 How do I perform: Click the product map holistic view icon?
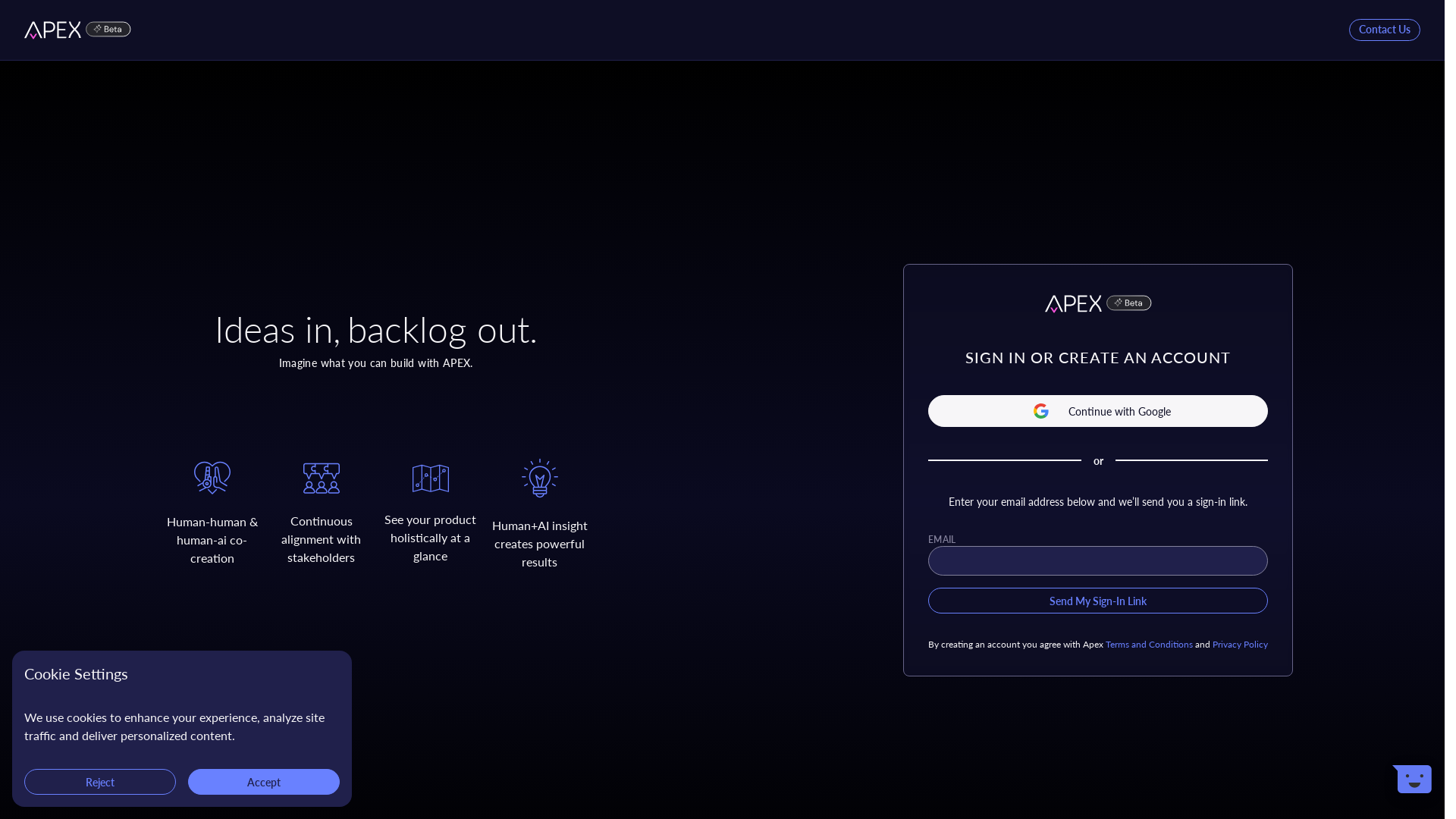tap(430, 478)
